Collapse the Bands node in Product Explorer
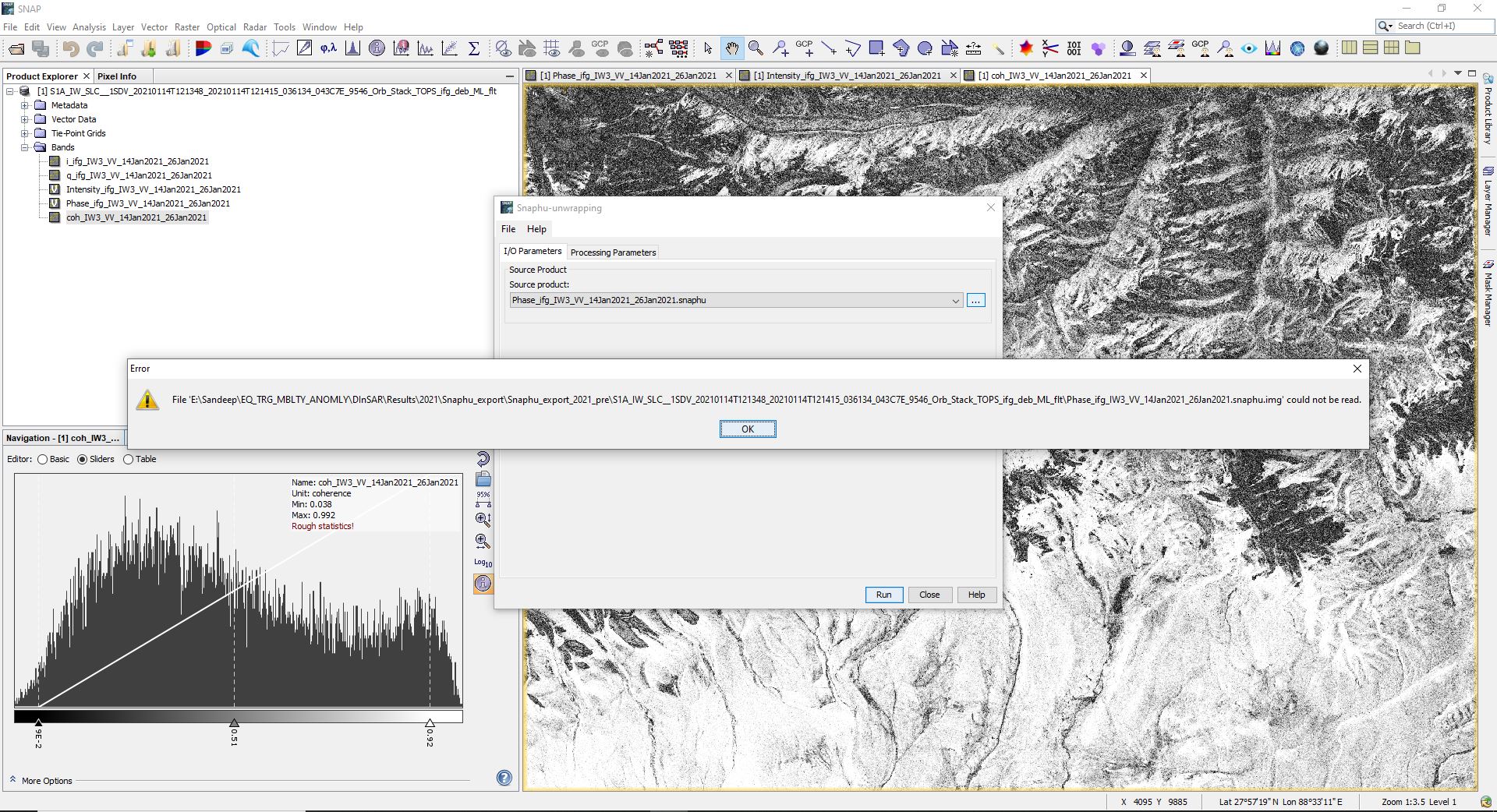The width and height of the screenshot is (1497, 812). point(25,147)
